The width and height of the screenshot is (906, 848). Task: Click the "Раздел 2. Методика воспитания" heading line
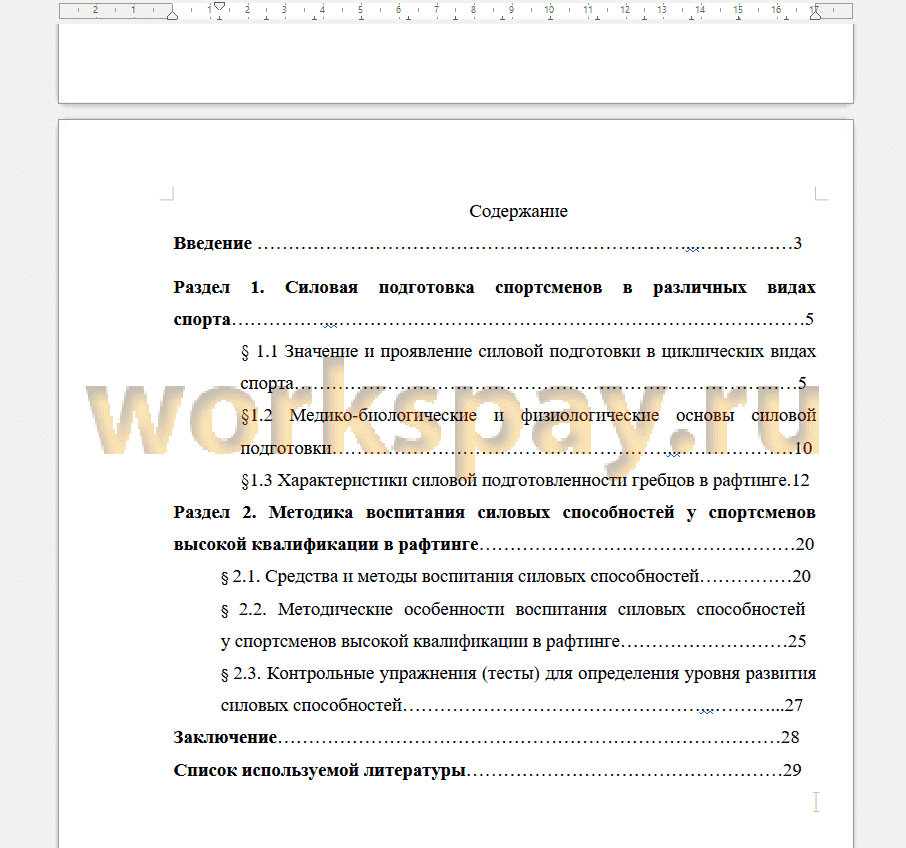495,528
